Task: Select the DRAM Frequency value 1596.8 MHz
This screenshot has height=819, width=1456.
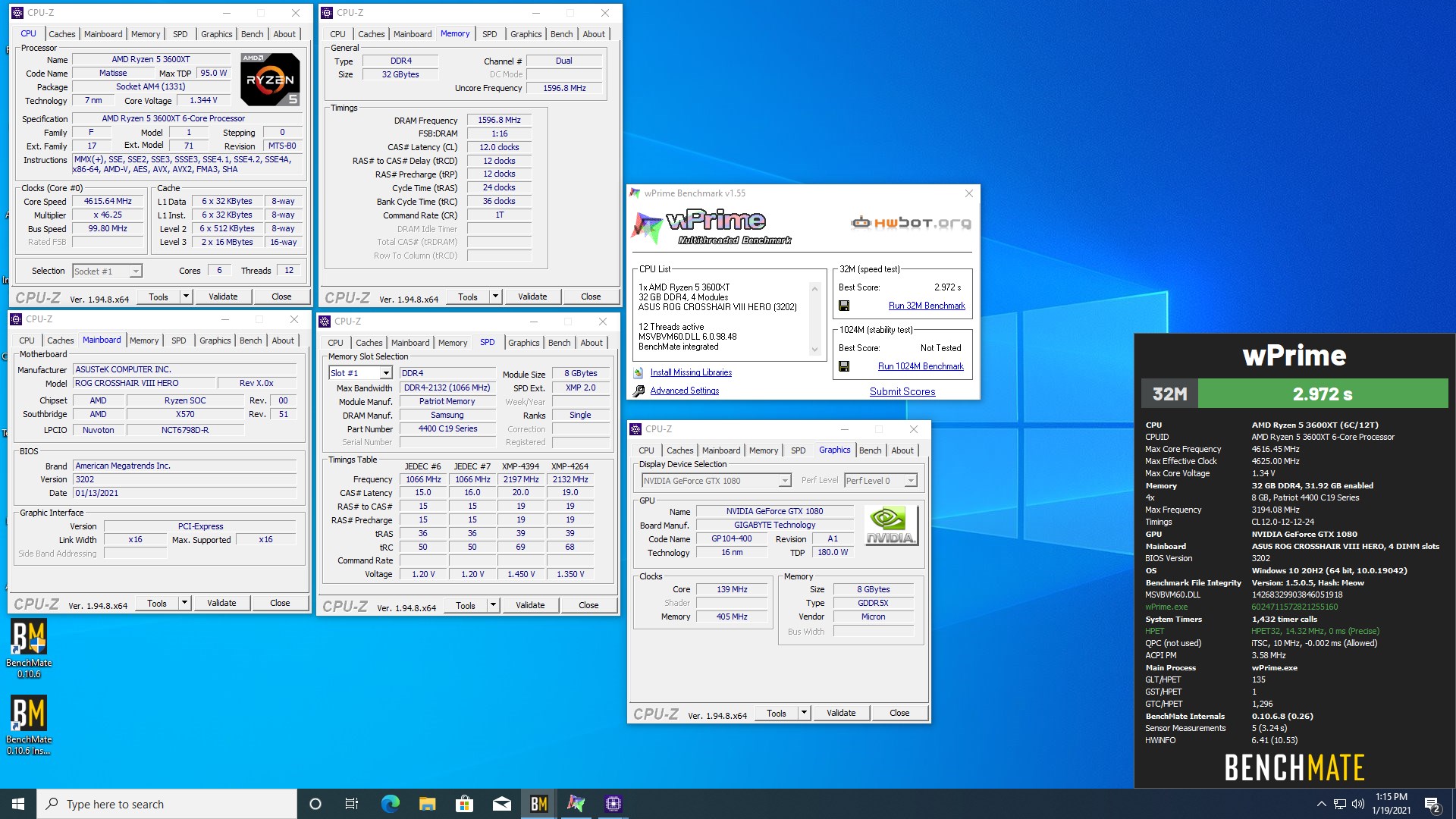Action: [x=499, y=120]
